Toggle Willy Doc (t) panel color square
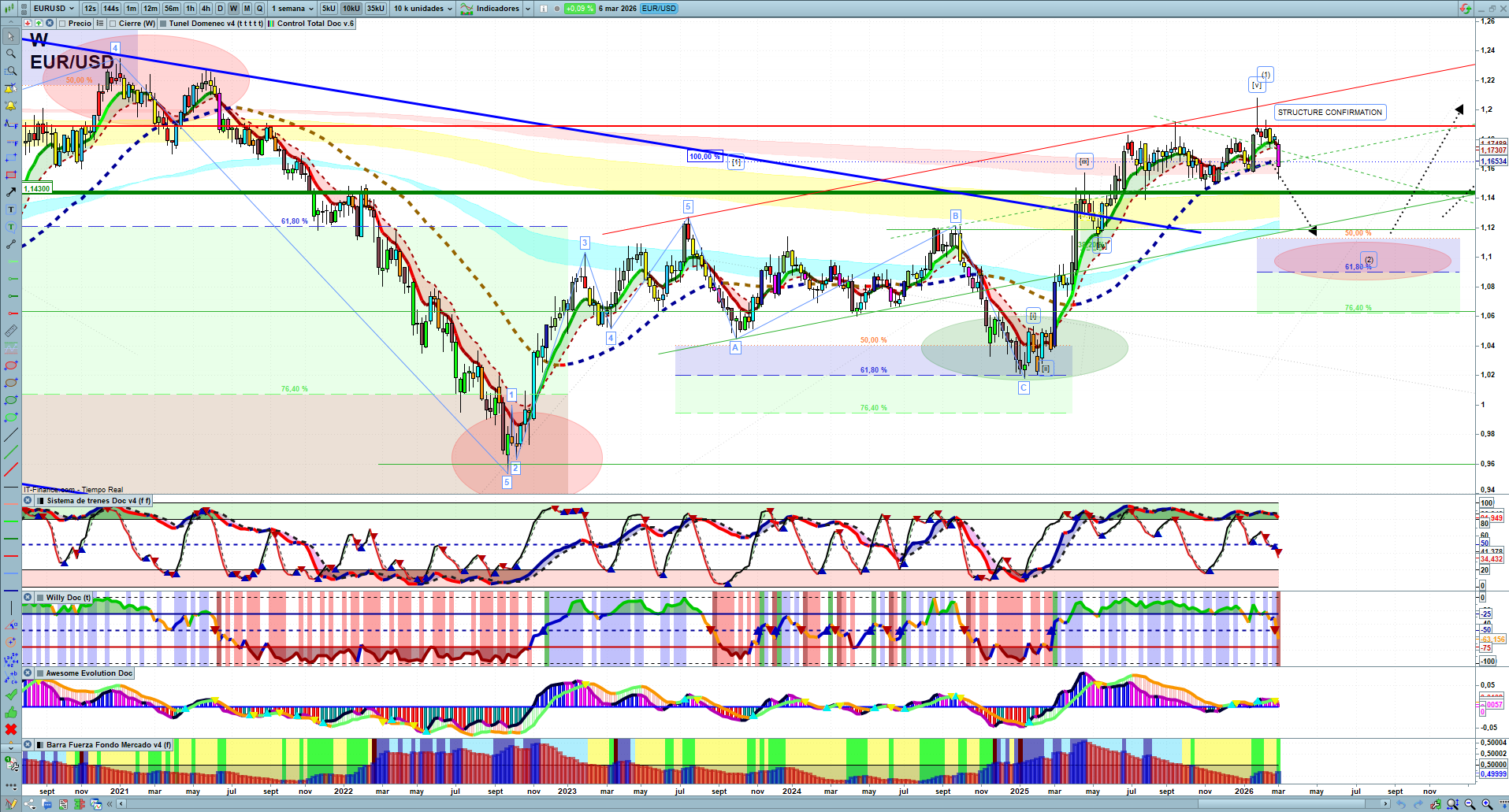Viewport: 1509px width, 812px height. tap(40, 598)
